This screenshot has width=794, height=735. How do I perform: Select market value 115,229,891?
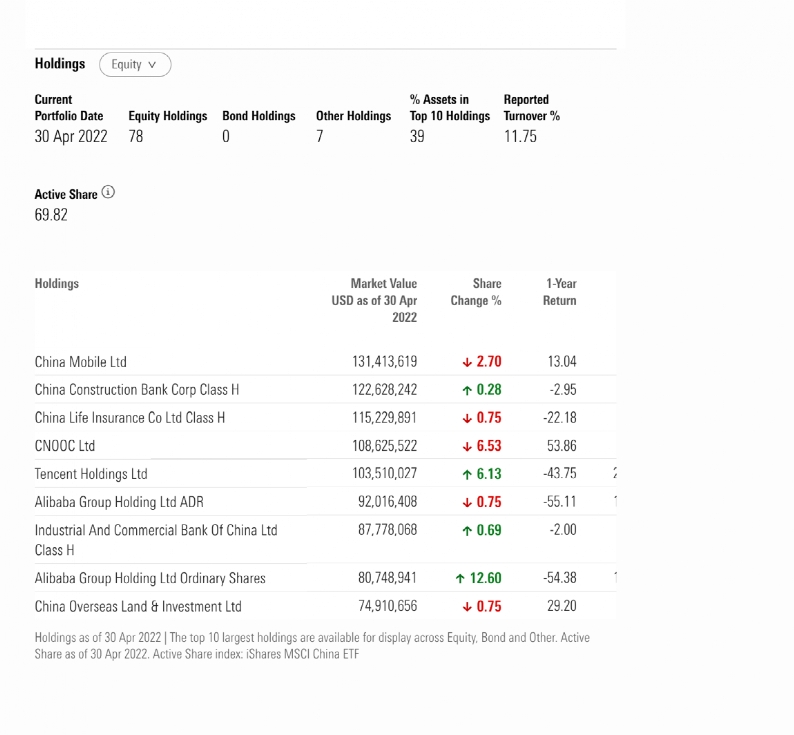coord(385,418)
